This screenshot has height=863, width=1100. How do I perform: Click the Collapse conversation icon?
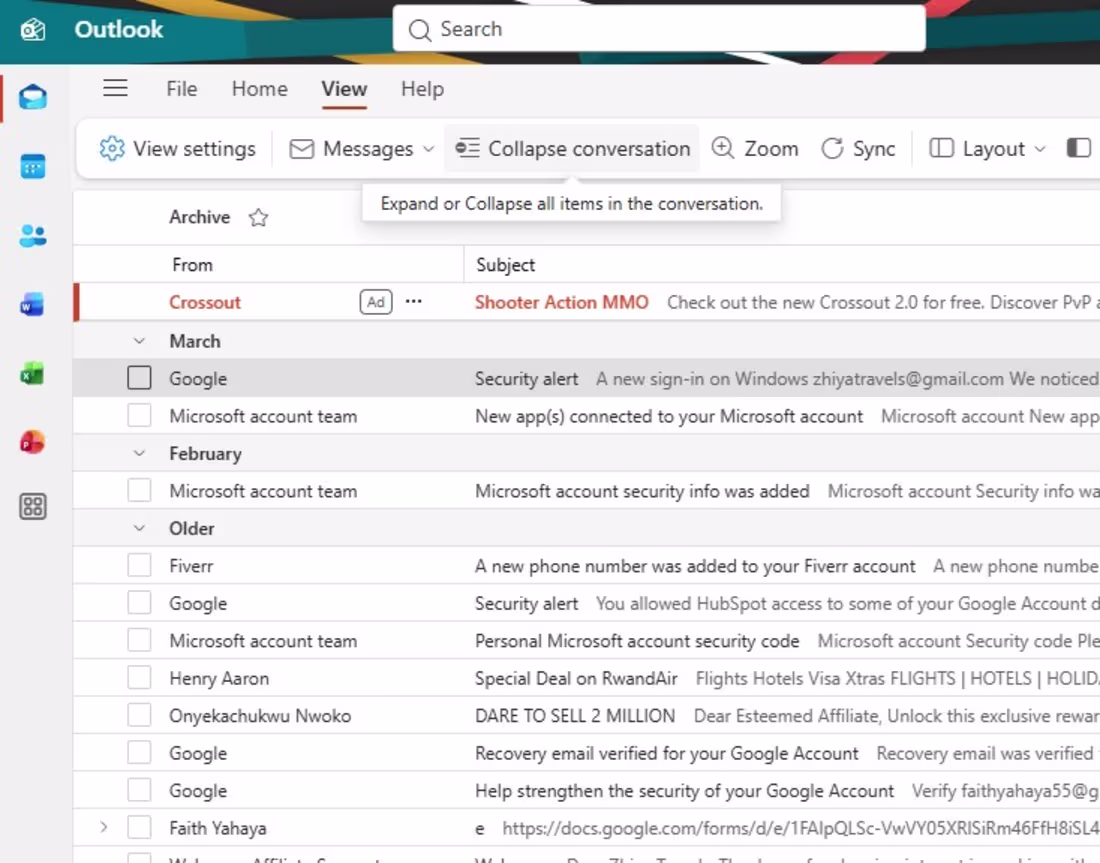(467, 148)
